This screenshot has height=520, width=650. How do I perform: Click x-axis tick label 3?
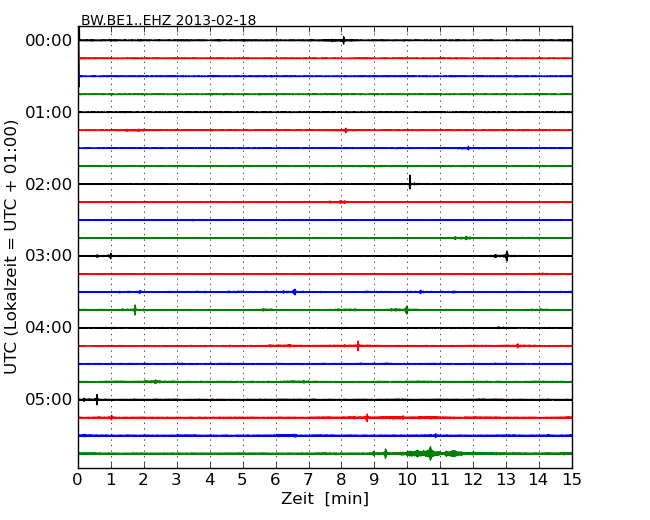point(177,480)
